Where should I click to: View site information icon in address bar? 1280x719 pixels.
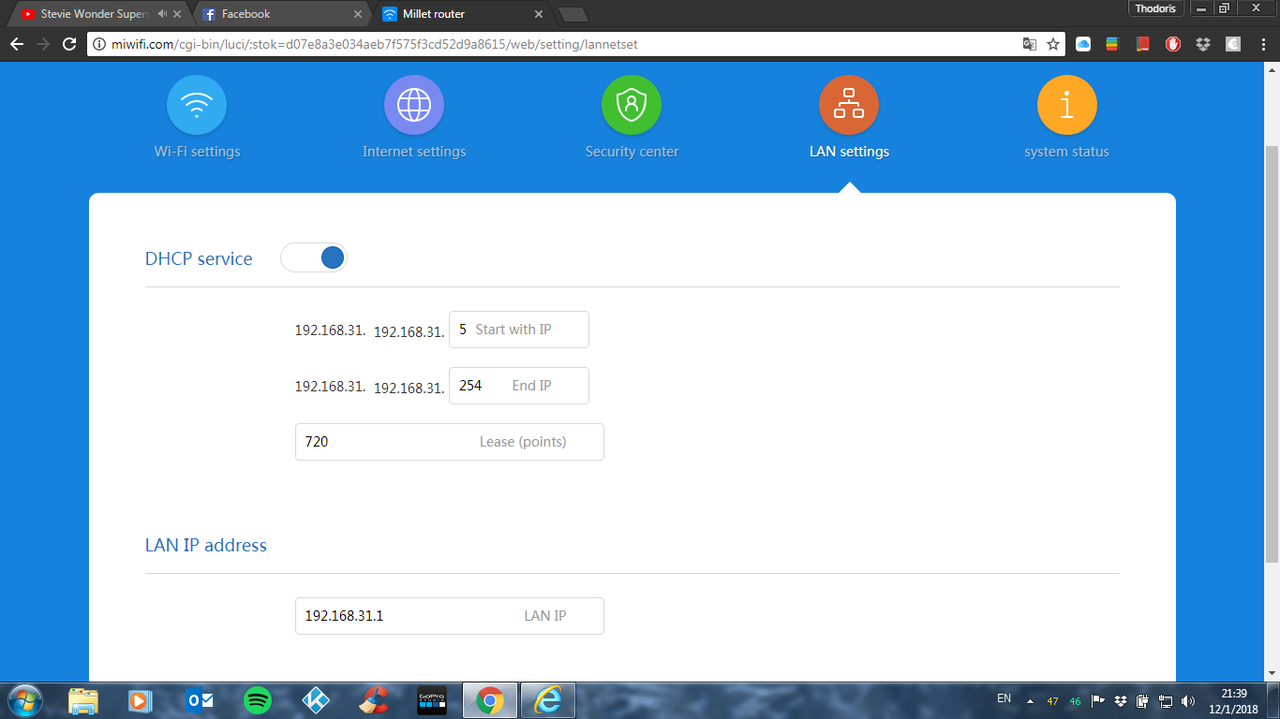click(x=99, y=44)
